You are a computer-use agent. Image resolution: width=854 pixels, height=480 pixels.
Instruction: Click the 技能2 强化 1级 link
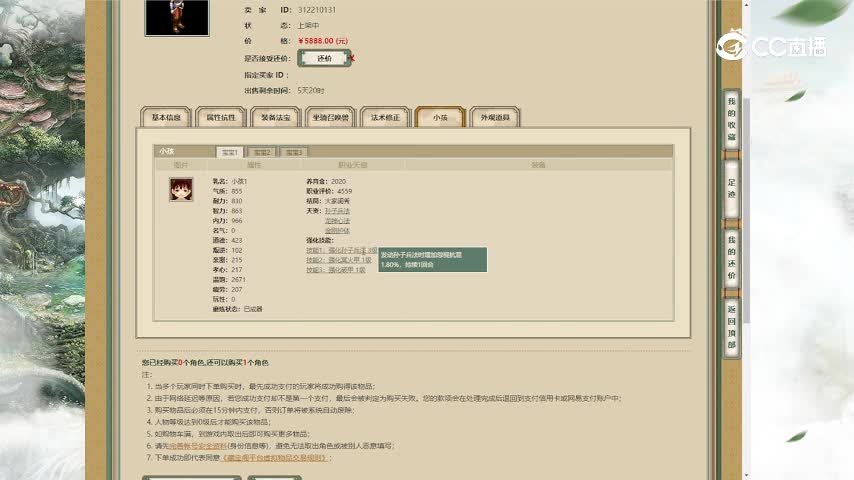(339, 260)
